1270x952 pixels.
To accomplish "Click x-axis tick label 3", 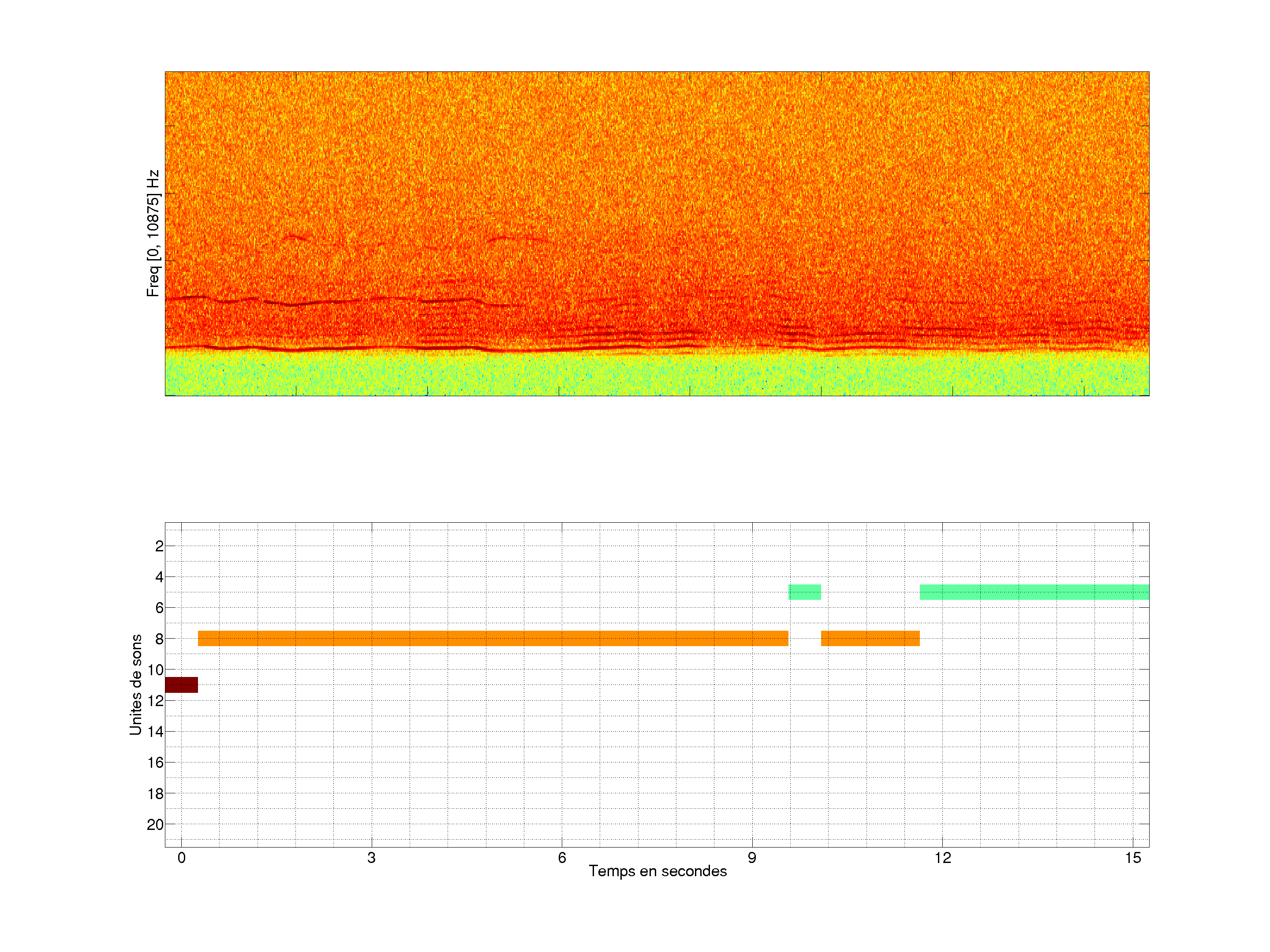I will (371, 858).
